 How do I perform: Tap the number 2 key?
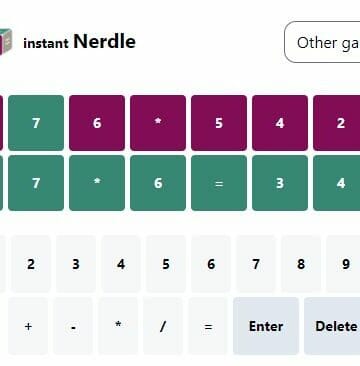[31, 264]
